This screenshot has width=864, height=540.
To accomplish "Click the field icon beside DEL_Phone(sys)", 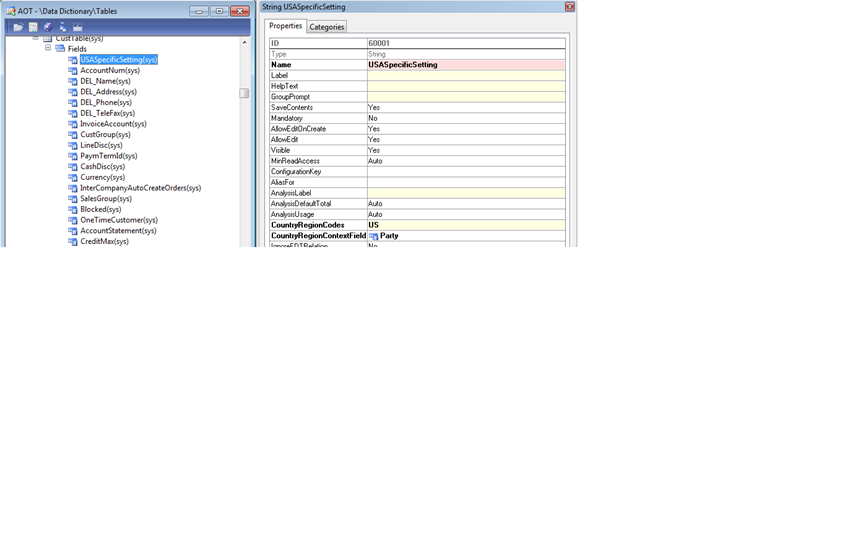I will pyautogui.click(x=73, y=102).
